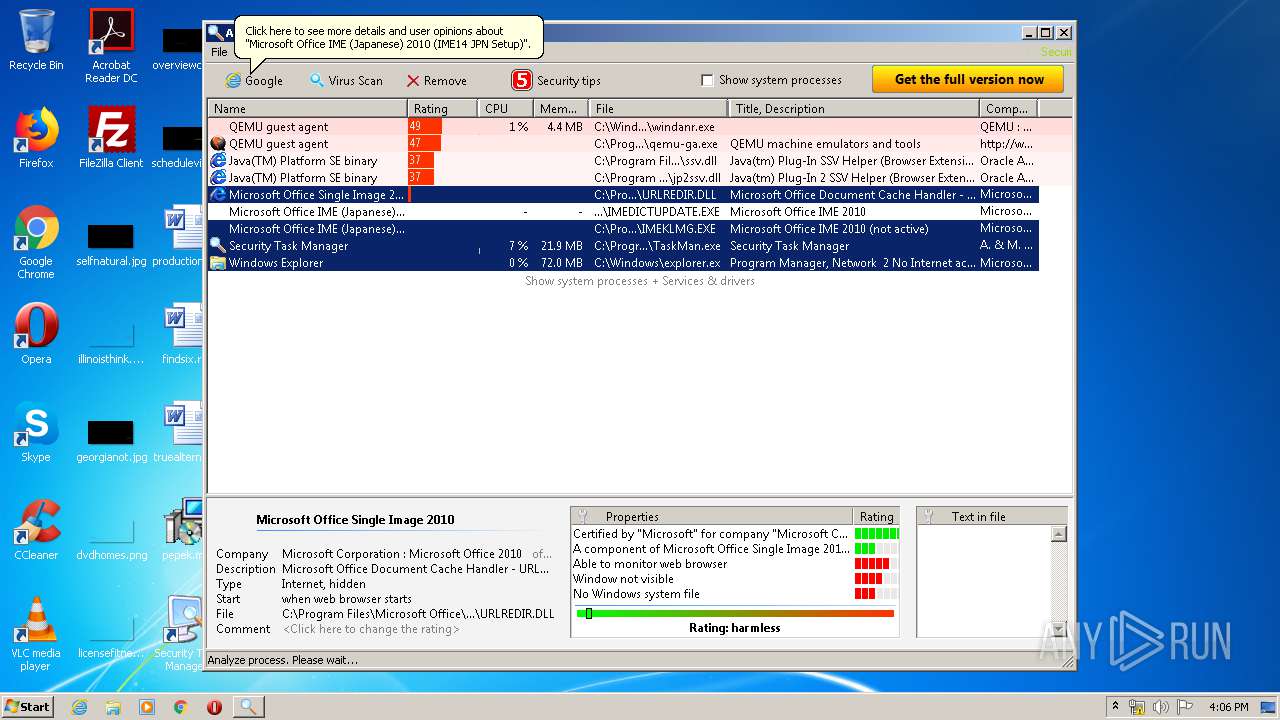Click the Java Platform SE binary ssv.dll icon

[x=218, y=161]
